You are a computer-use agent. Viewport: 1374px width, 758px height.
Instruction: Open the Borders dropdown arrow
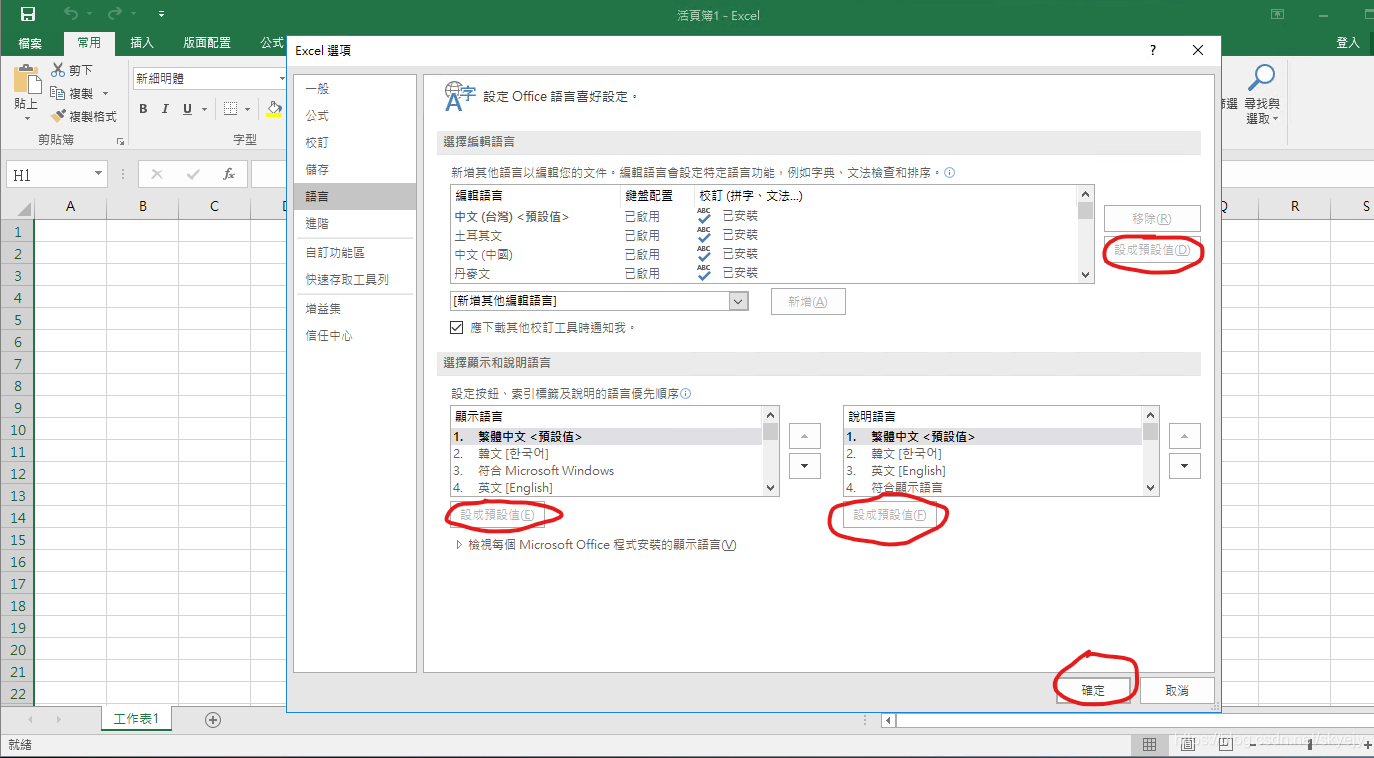248,109
